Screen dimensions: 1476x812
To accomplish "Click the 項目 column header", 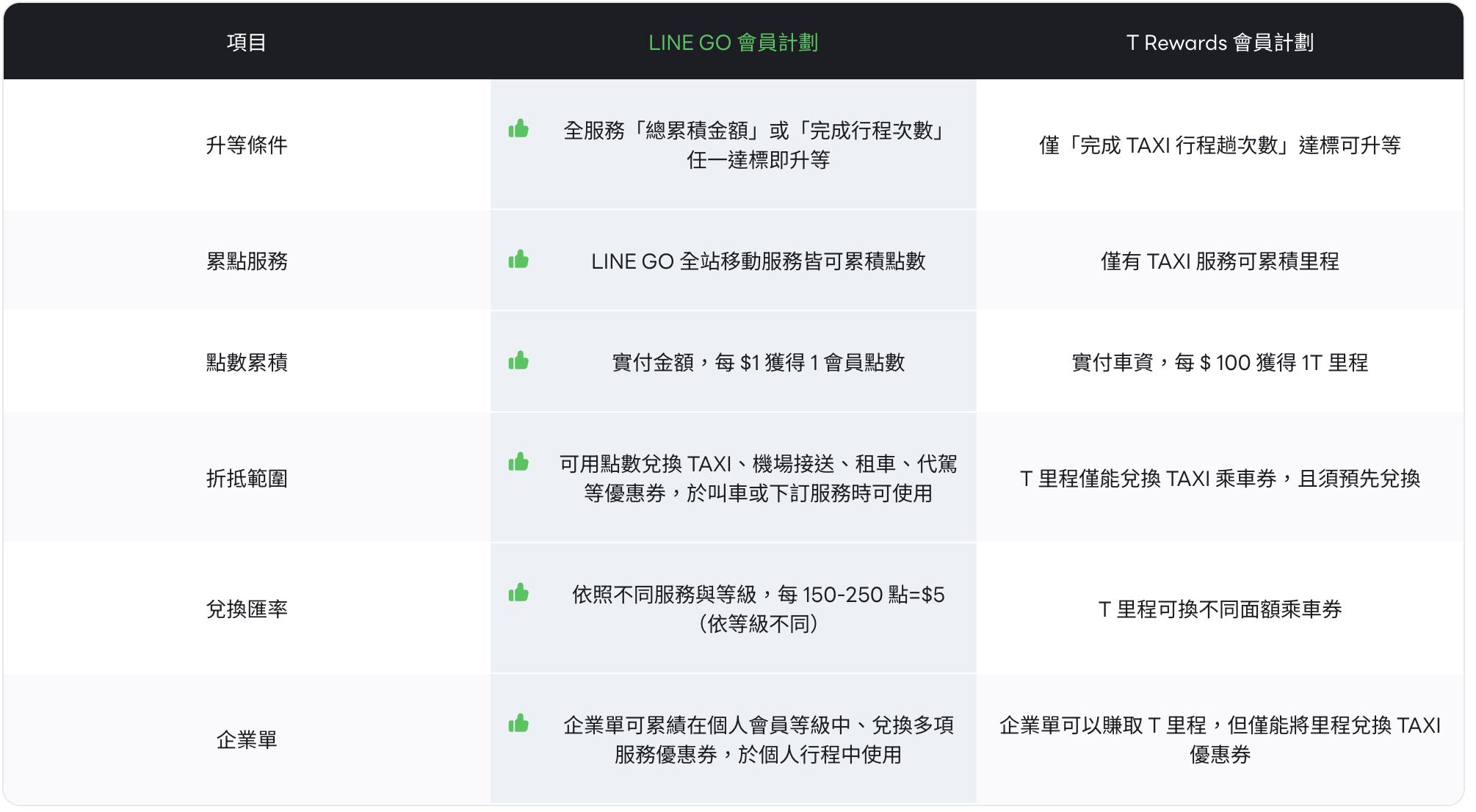I will (247, 43).
